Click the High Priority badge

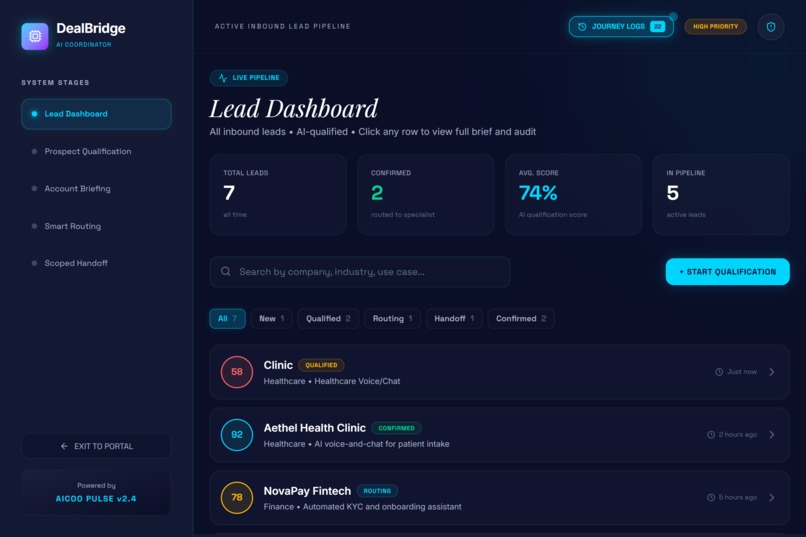click(x=716, y=27)
